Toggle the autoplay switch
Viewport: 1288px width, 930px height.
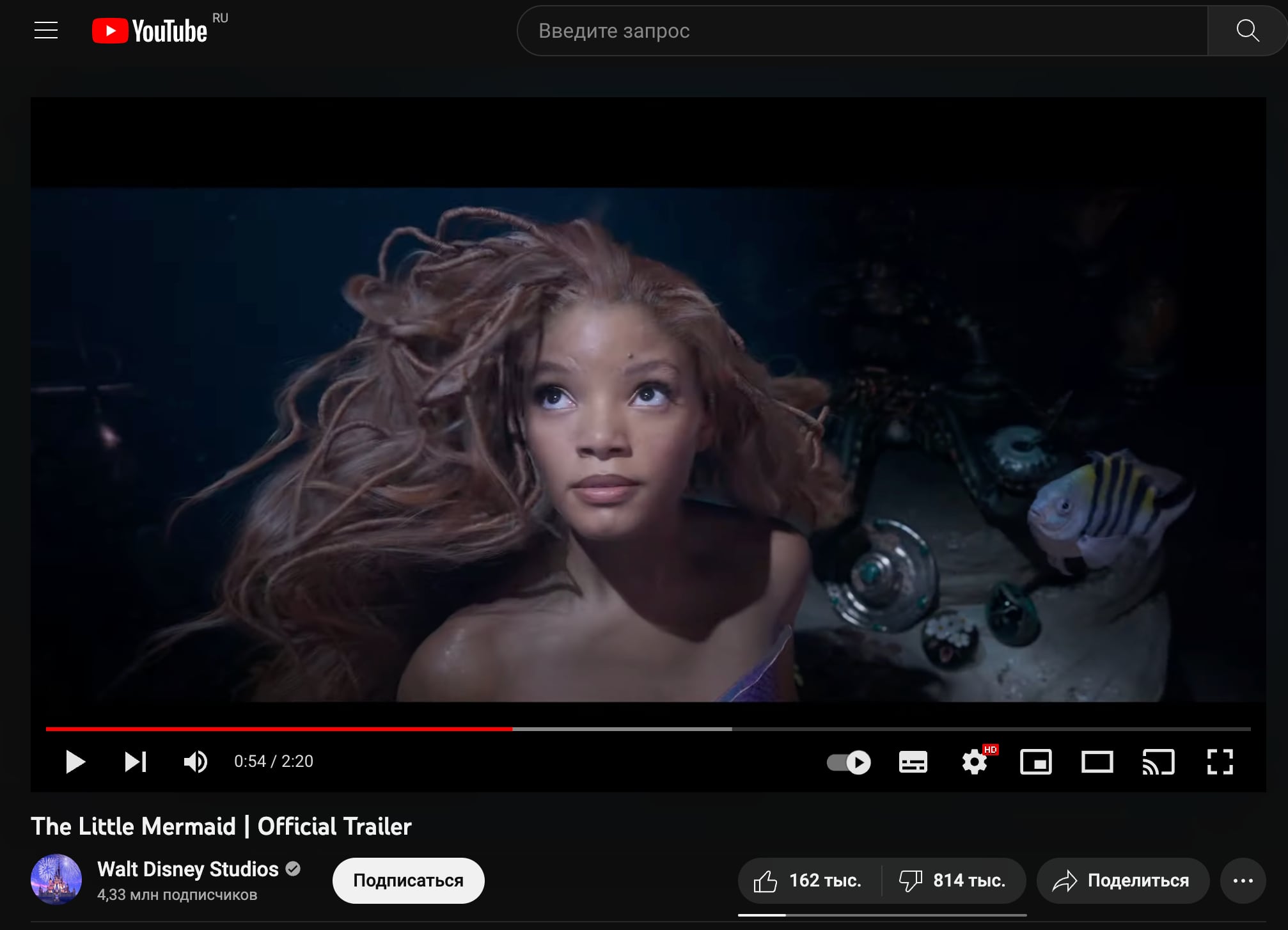pyautogui.click(x=849, y=762)
